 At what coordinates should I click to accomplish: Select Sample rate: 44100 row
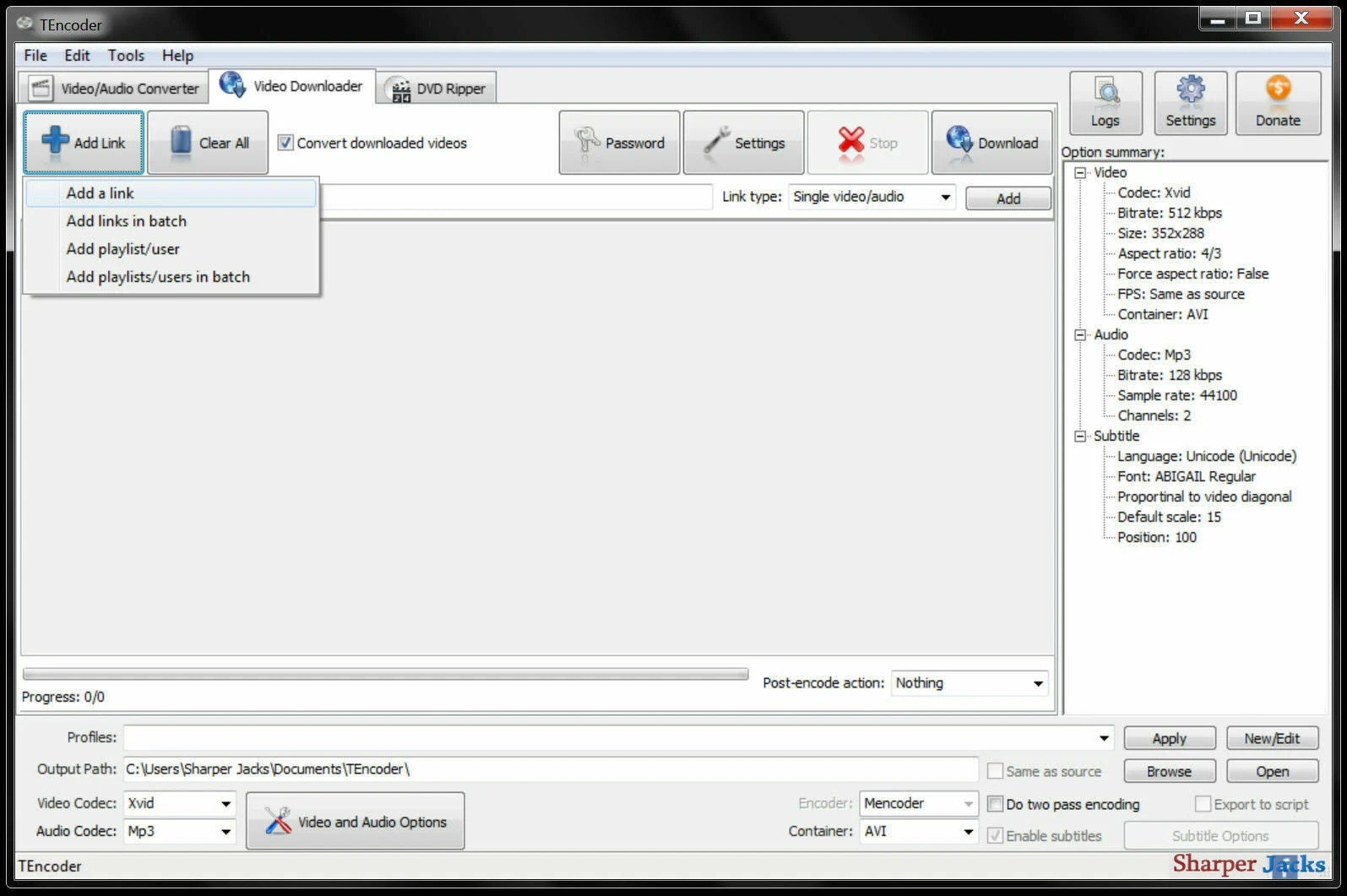click(1177, 395)
